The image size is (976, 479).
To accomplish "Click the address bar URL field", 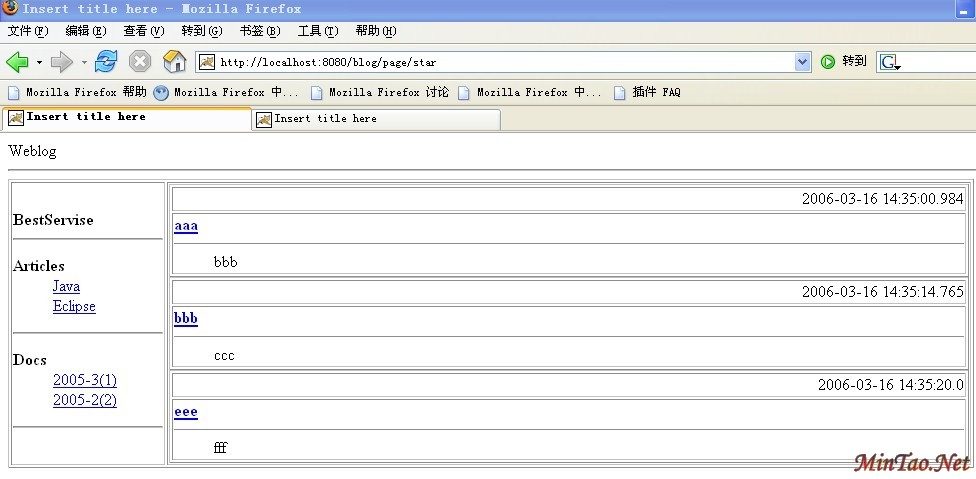I will [500, 62].
